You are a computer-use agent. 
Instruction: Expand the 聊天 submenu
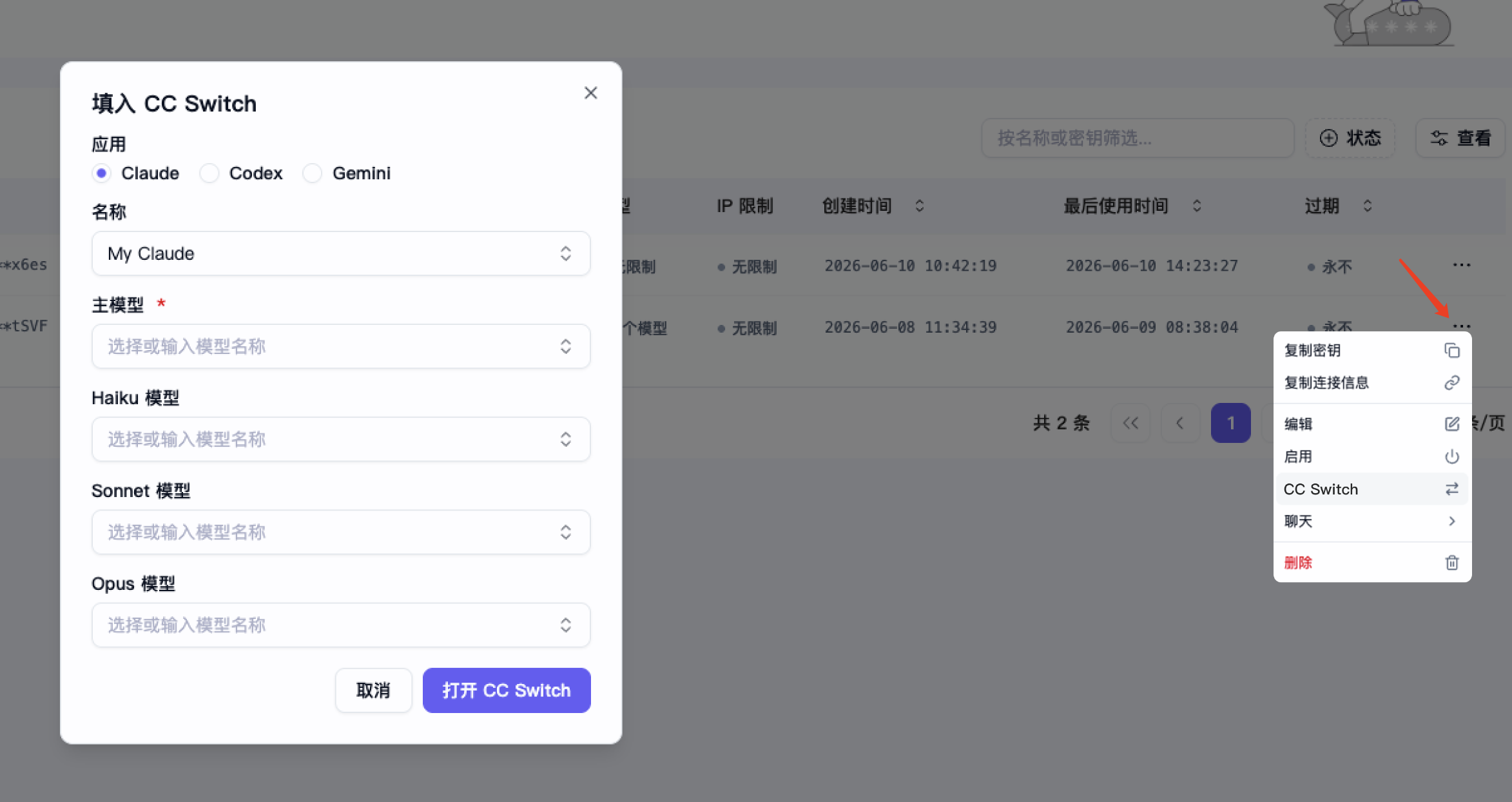1372,522
